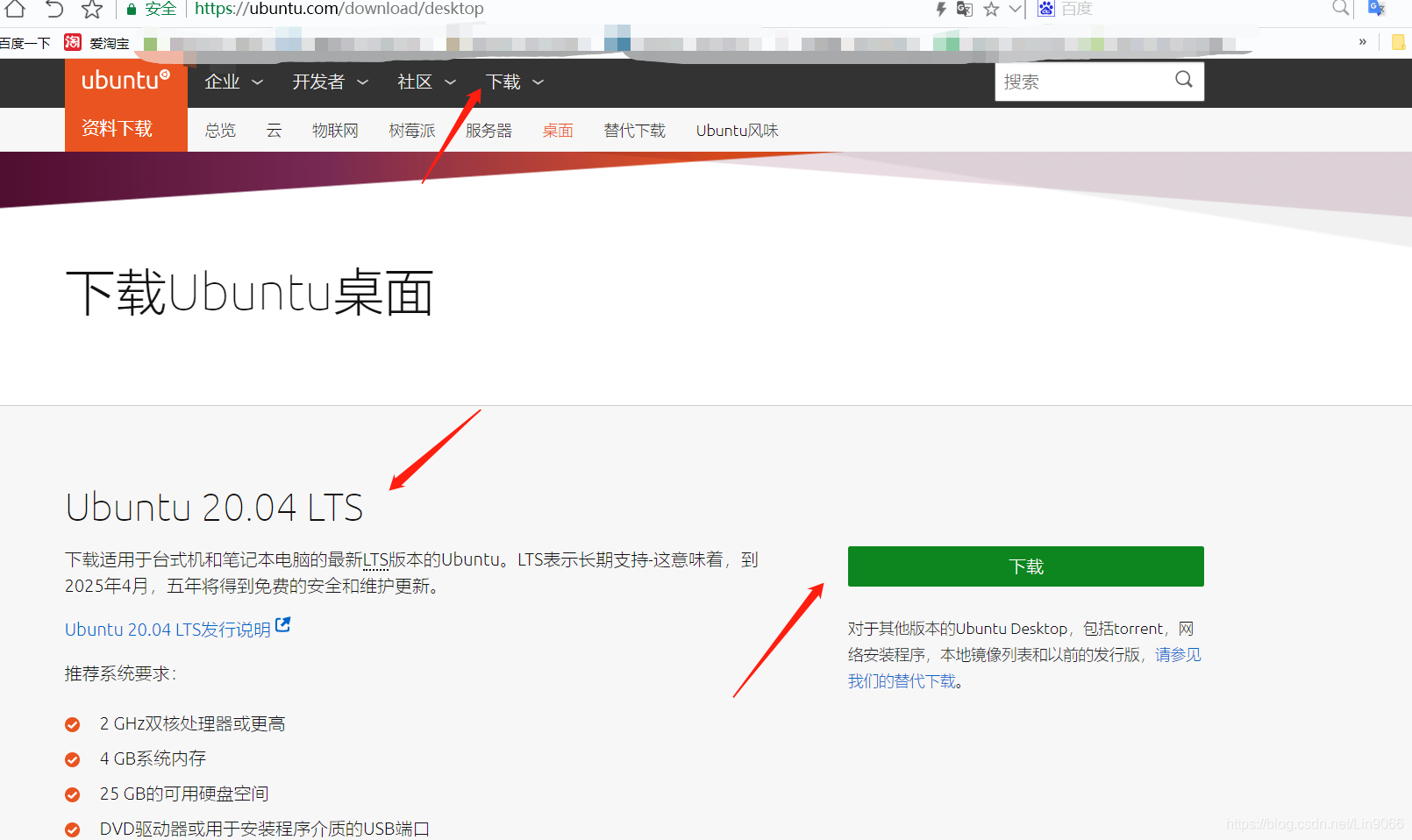Open the 开发者 navigation menu
The width and height of the screenshot is (1412, 840).
[x=318, y=82]
